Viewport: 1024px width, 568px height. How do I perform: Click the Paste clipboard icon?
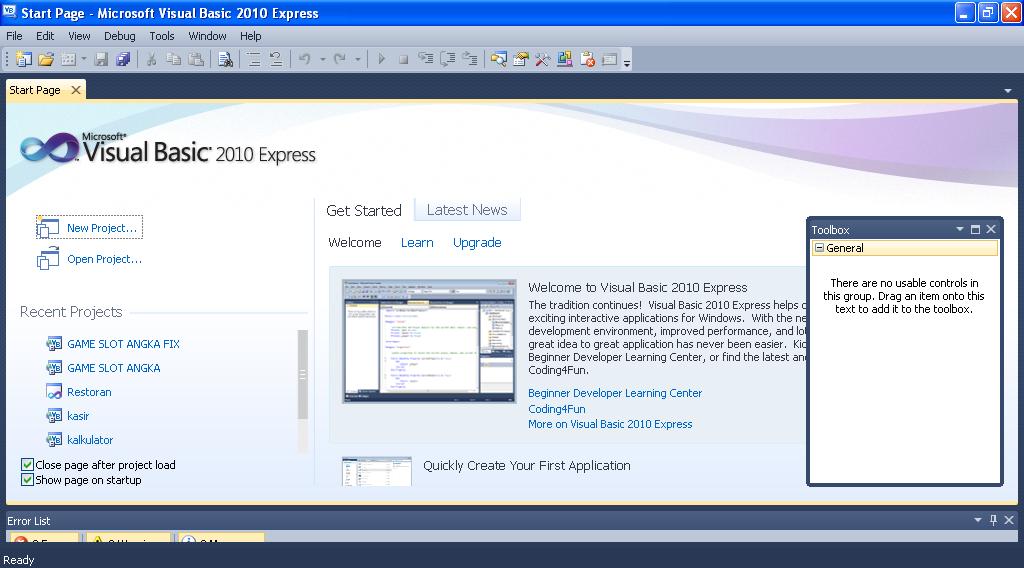(x=195, y=59)
